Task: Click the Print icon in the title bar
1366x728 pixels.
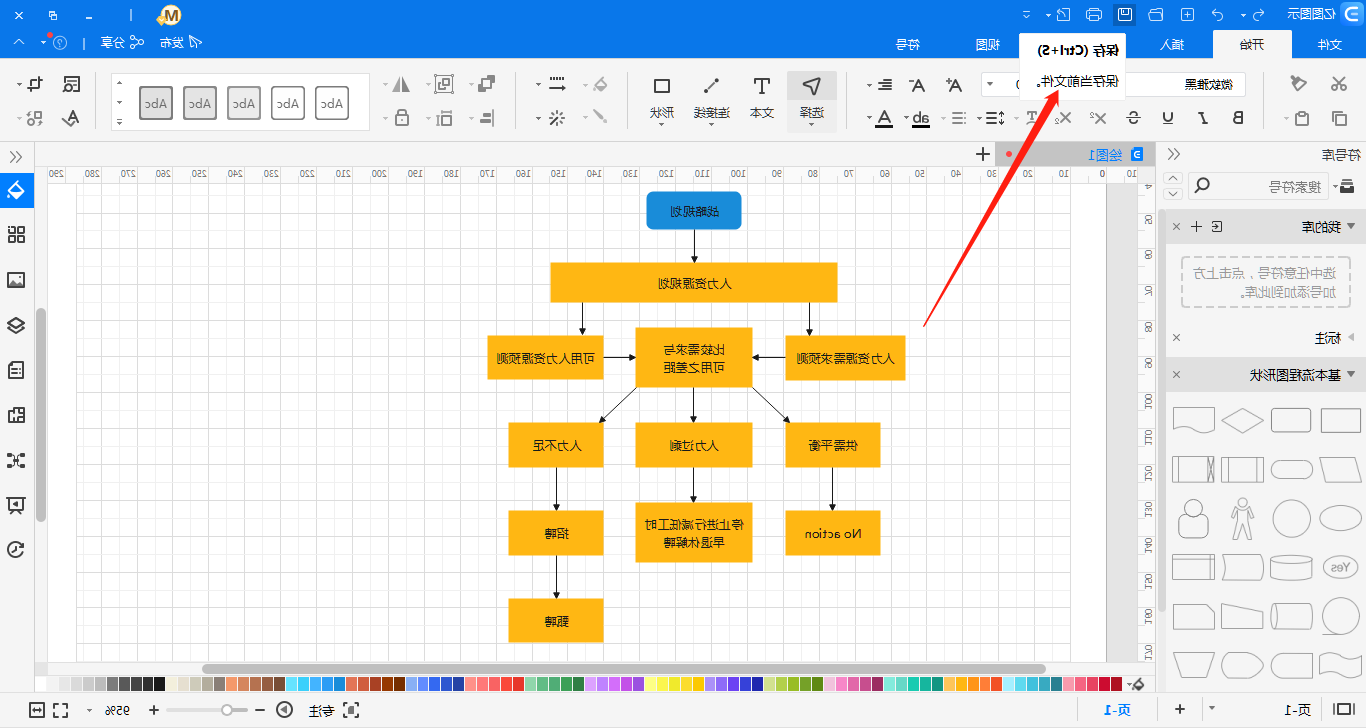Action: 1094,14
